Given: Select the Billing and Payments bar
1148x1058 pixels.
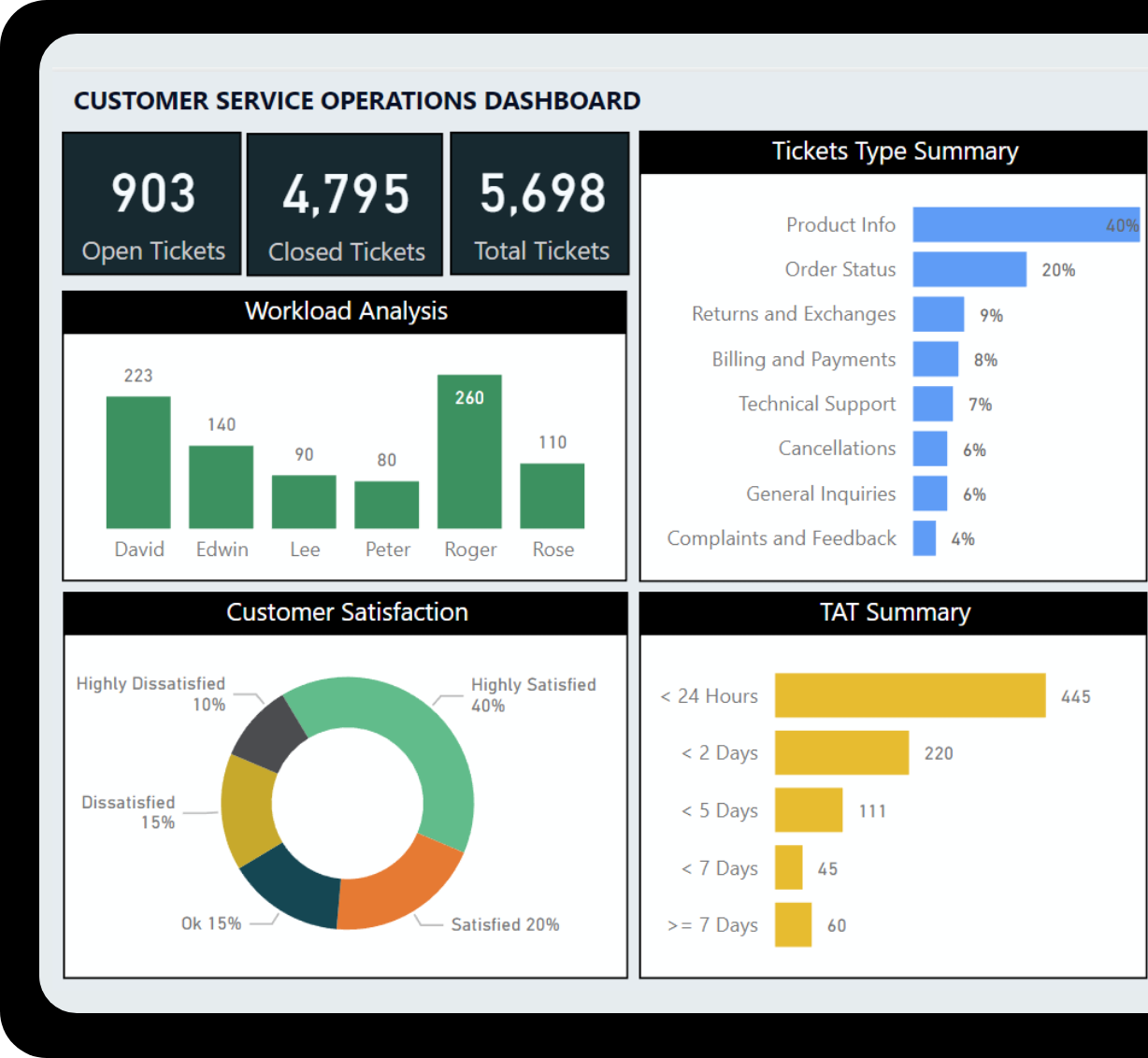Looking at the screenshot, I should 936,359.
